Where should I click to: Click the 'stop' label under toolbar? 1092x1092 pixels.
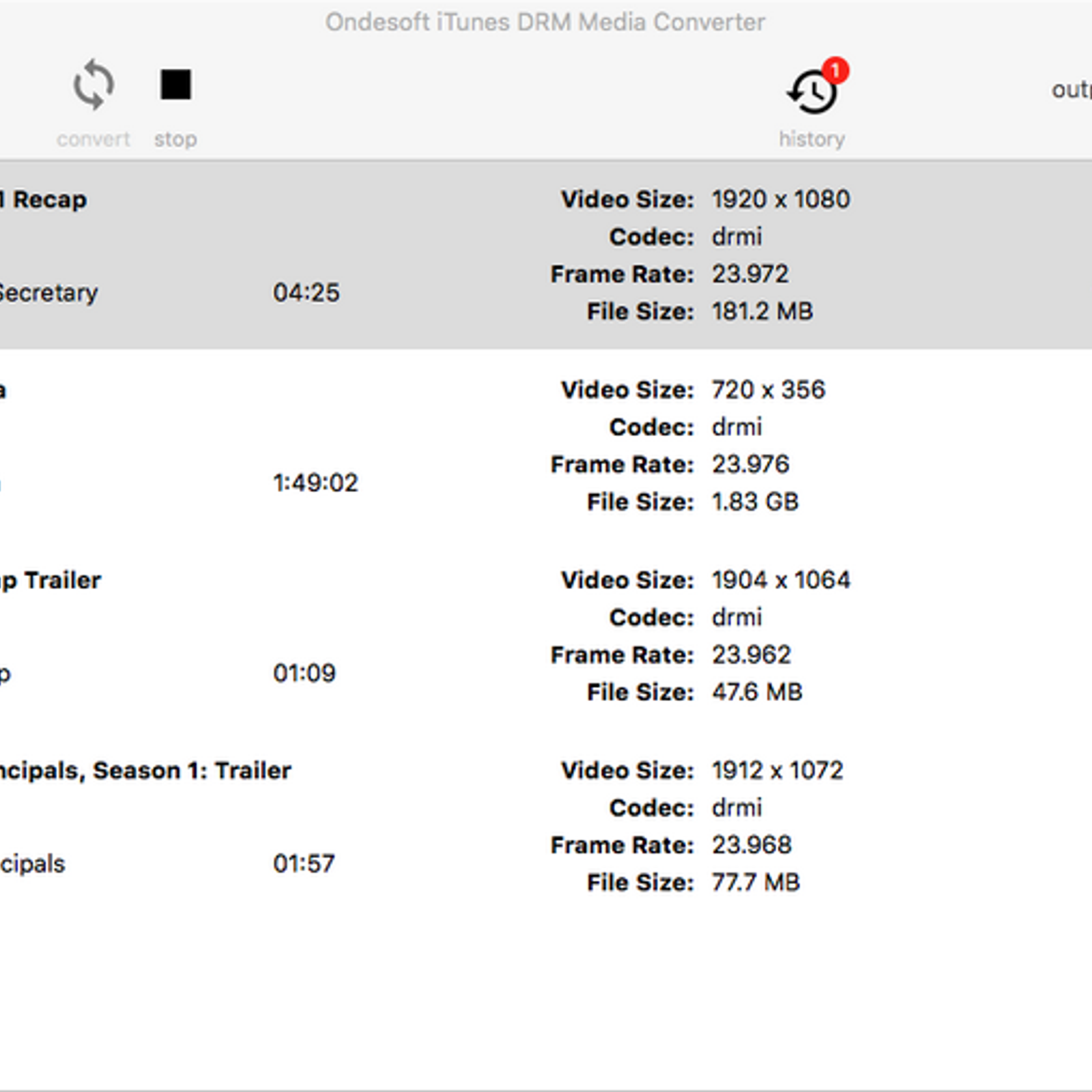tap(175, 140)
